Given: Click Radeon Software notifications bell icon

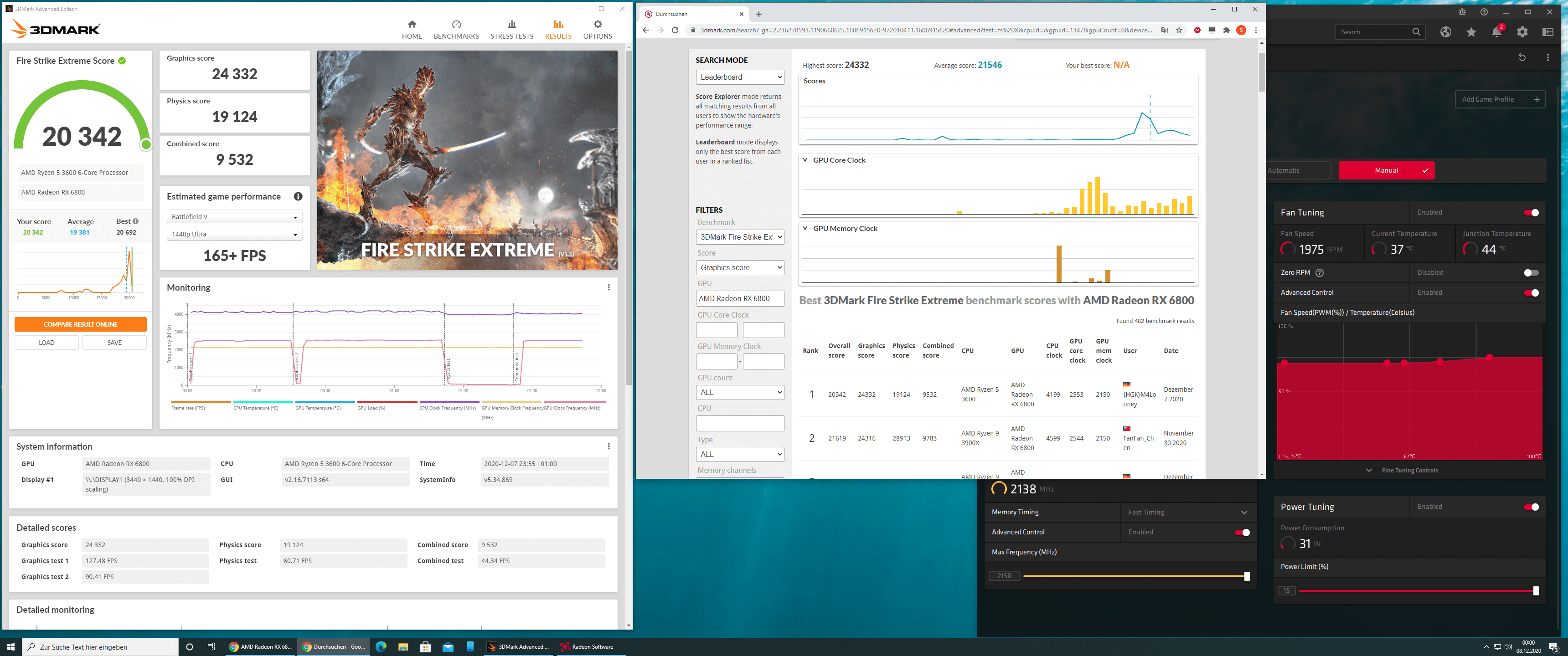Looking at the screenshot, I should tap(1496, 32).
